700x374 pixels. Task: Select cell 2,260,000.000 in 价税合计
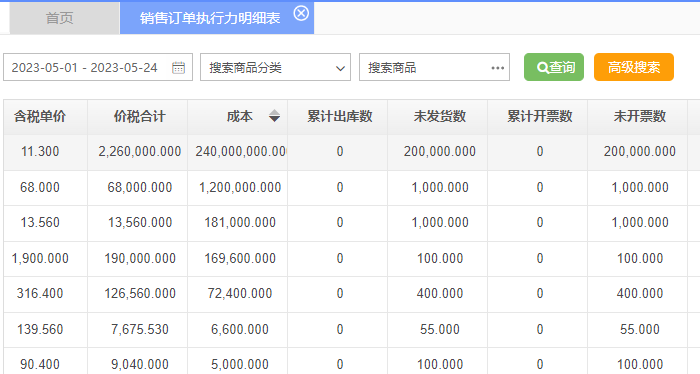(x=138, y=152)
